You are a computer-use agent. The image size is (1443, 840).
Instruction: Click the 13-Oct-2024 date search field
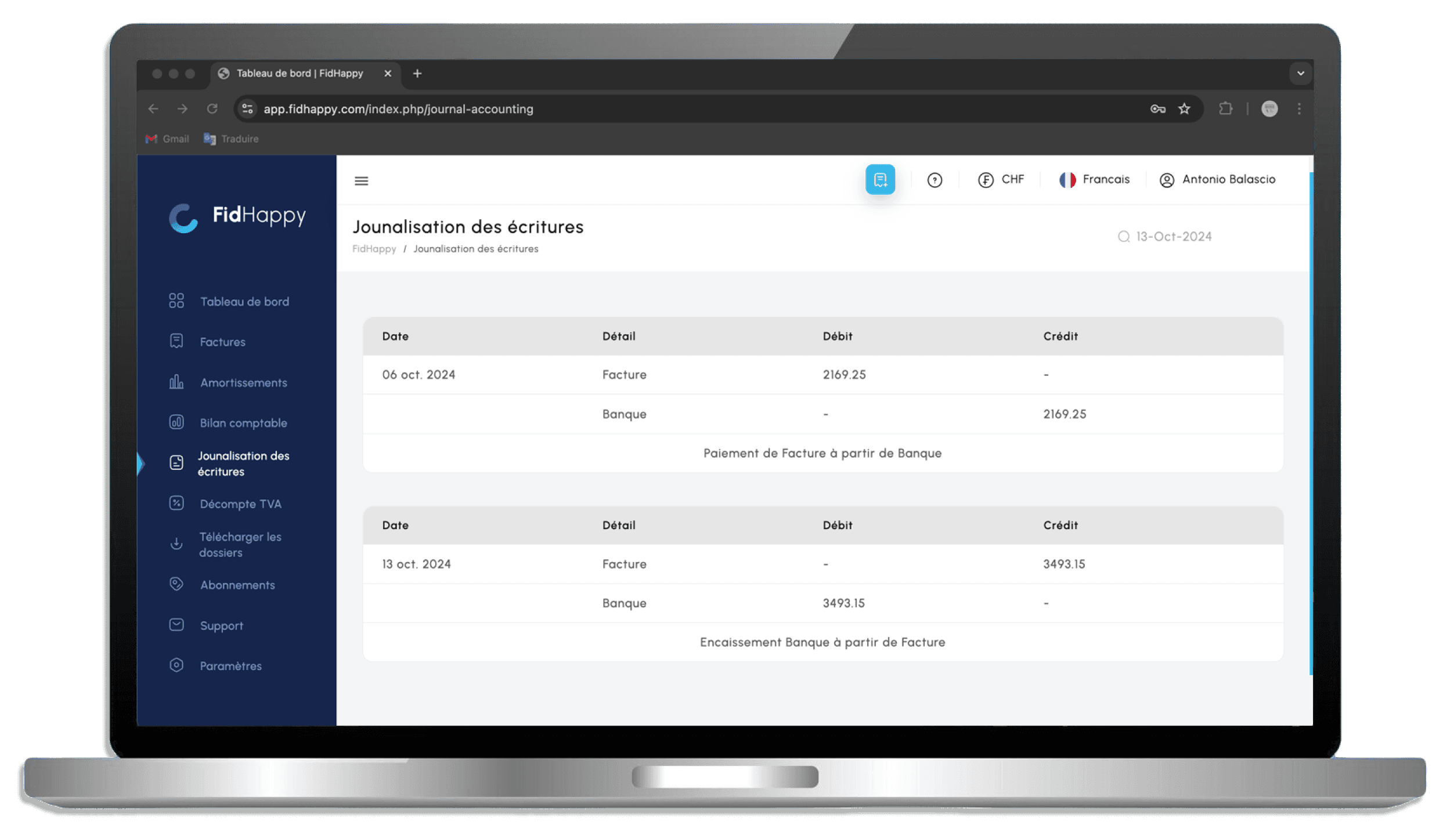point(1173,237)
